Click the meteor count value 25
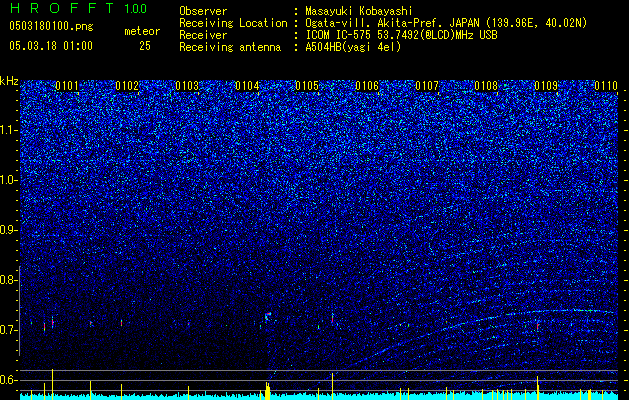Image resolution: width=629 pixels, height=400 pixels. tap(145, 46)
